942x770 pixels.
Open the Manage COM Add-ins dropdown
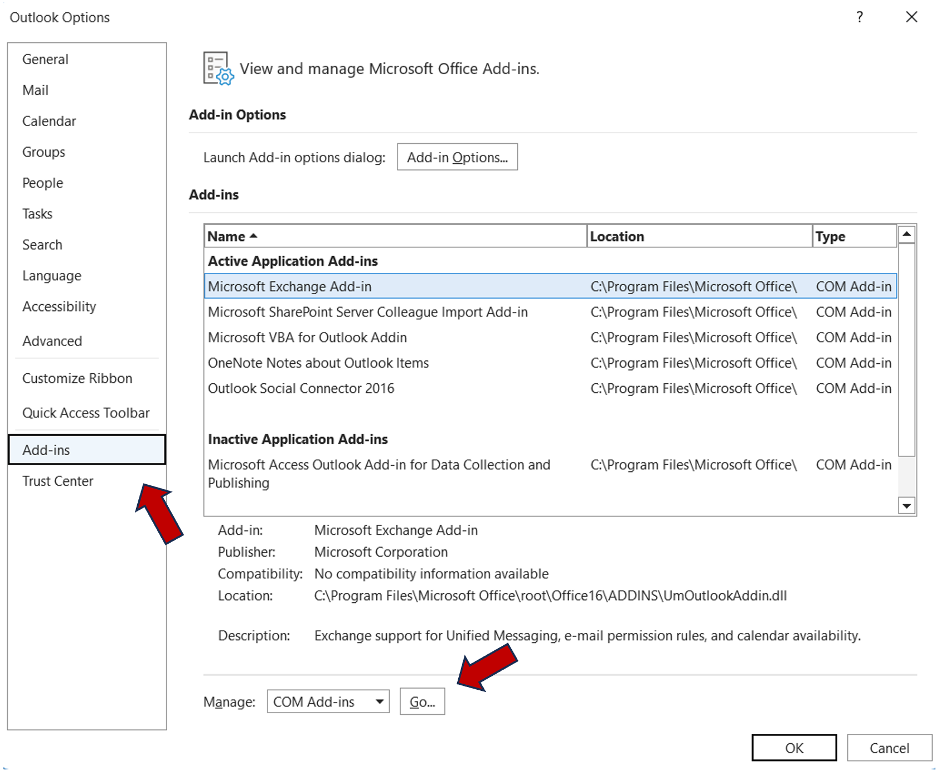(x=329, y=702)
